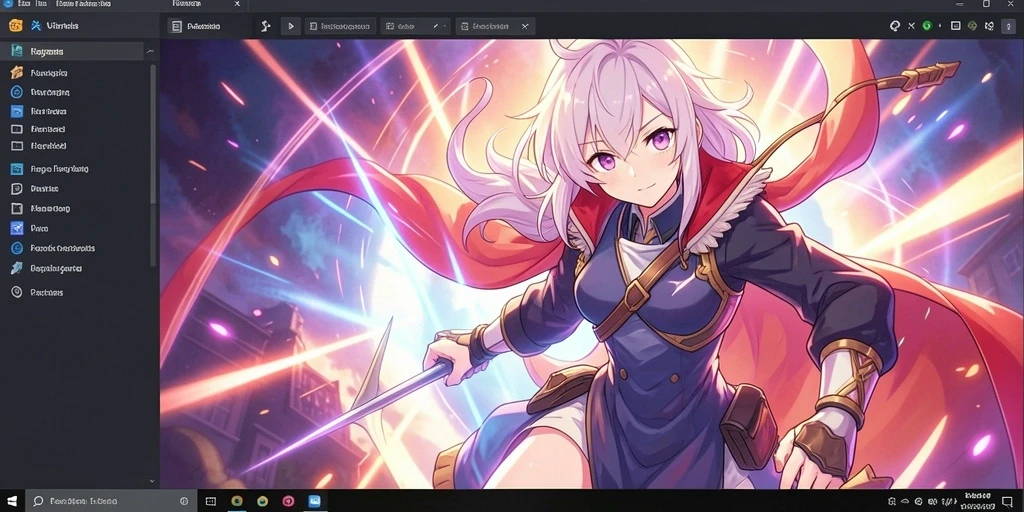1024x512 pixels.
Task: Click the first toolbar button right of the play icon
Action: coord(340,26)
